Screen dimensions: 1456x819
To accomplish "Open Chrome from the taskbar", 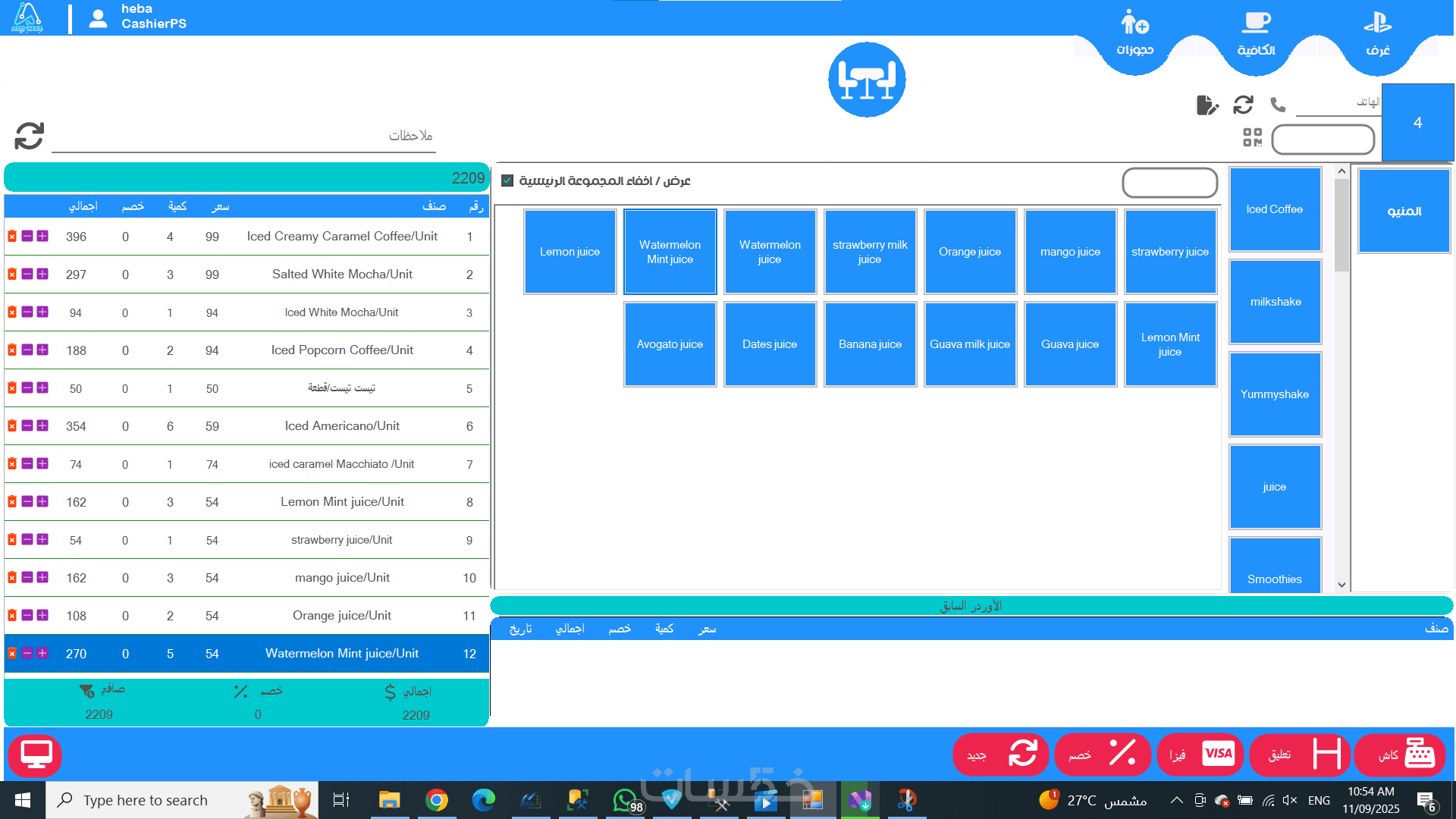I will (436, 800).
